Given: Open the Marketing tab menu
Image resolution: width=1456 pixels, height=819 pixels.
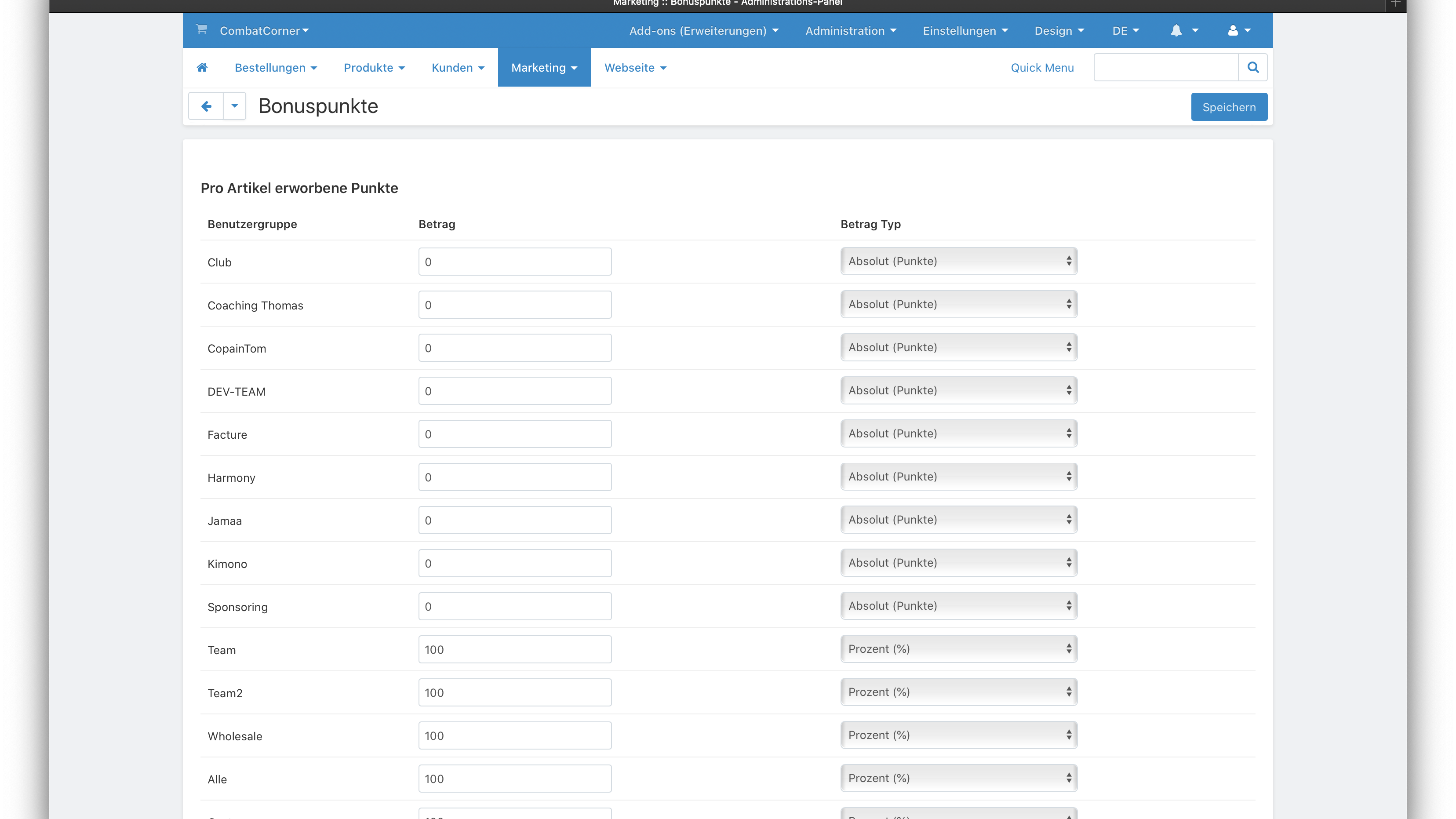Looking at the screenshot, I should click(544, 67).
